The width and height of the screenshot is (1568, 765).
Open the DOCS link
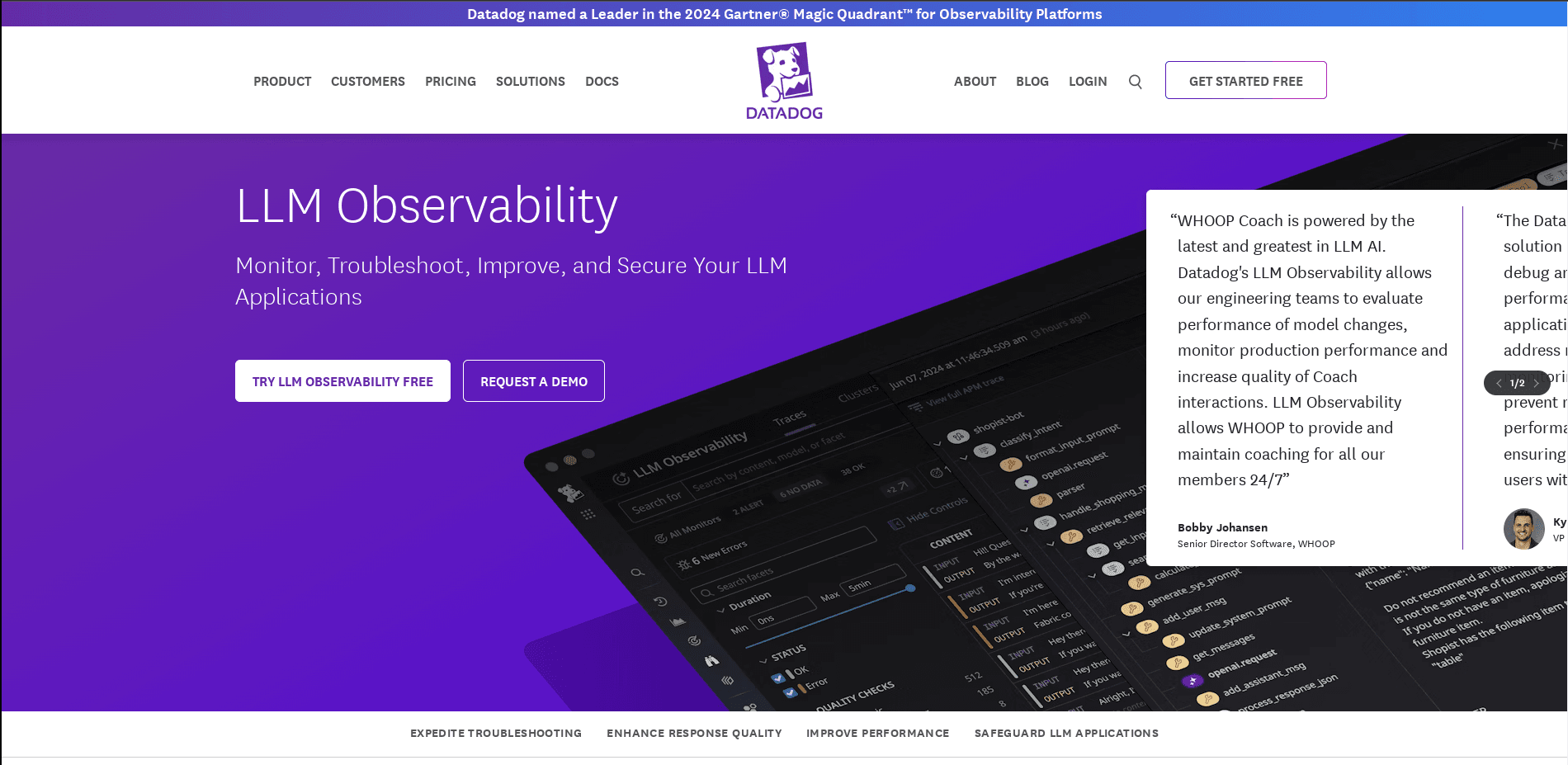pyautogui.click(x=602, y=82)
